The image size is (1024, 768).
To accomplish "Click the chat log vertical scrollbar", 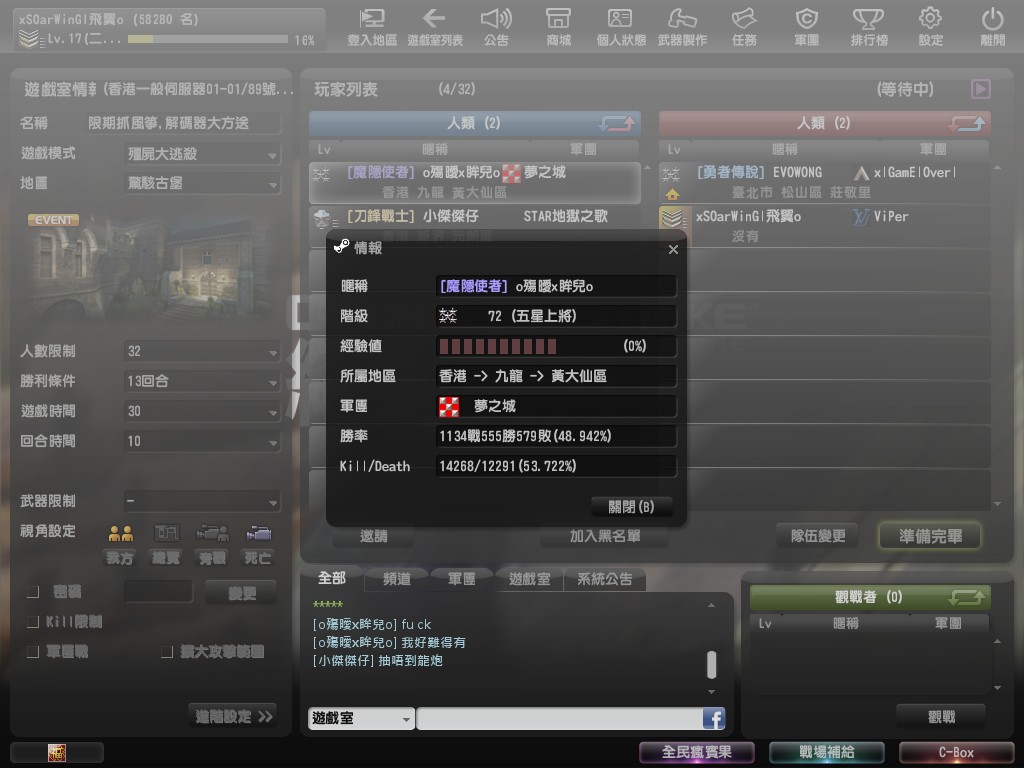I will point(711,664).
